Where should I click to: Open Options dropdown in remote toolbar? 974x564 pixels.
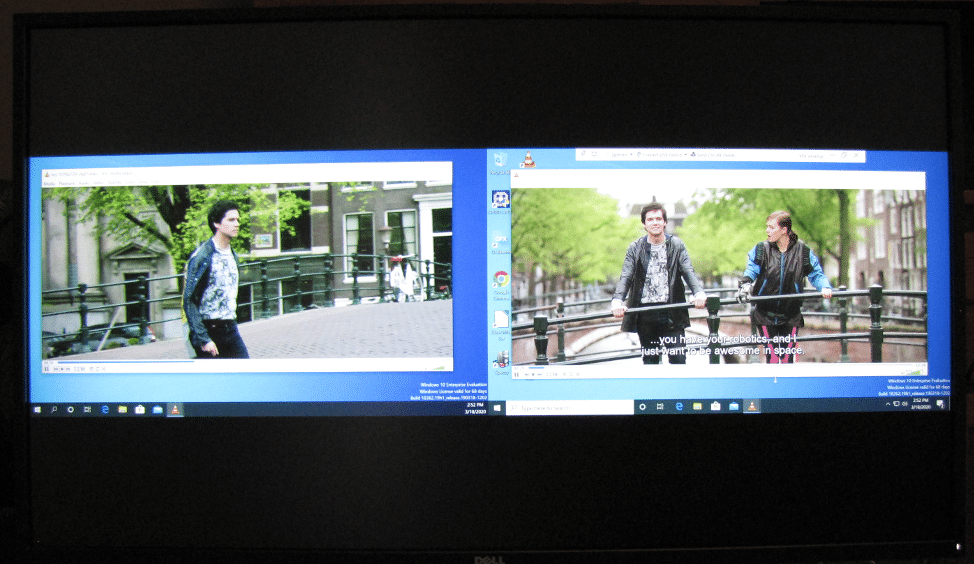(622, 155)
